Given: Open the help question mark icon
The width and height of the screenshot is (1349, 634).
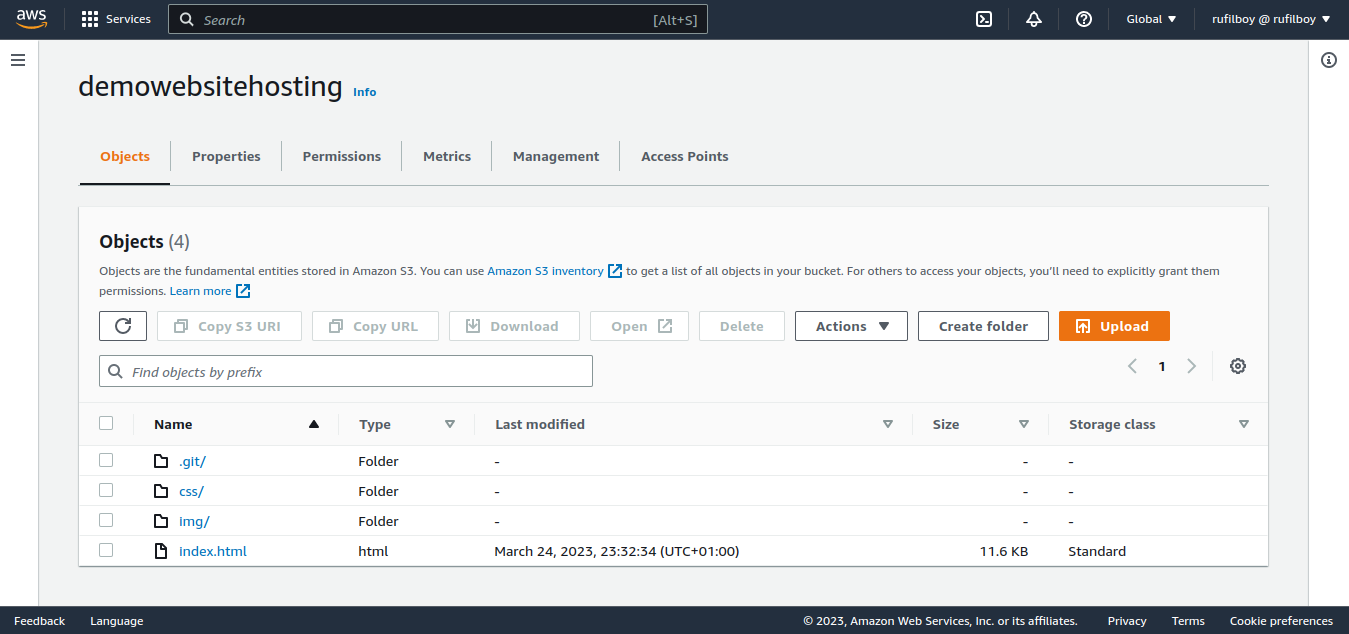Looking at the screenshot, I should (1084, 19).
